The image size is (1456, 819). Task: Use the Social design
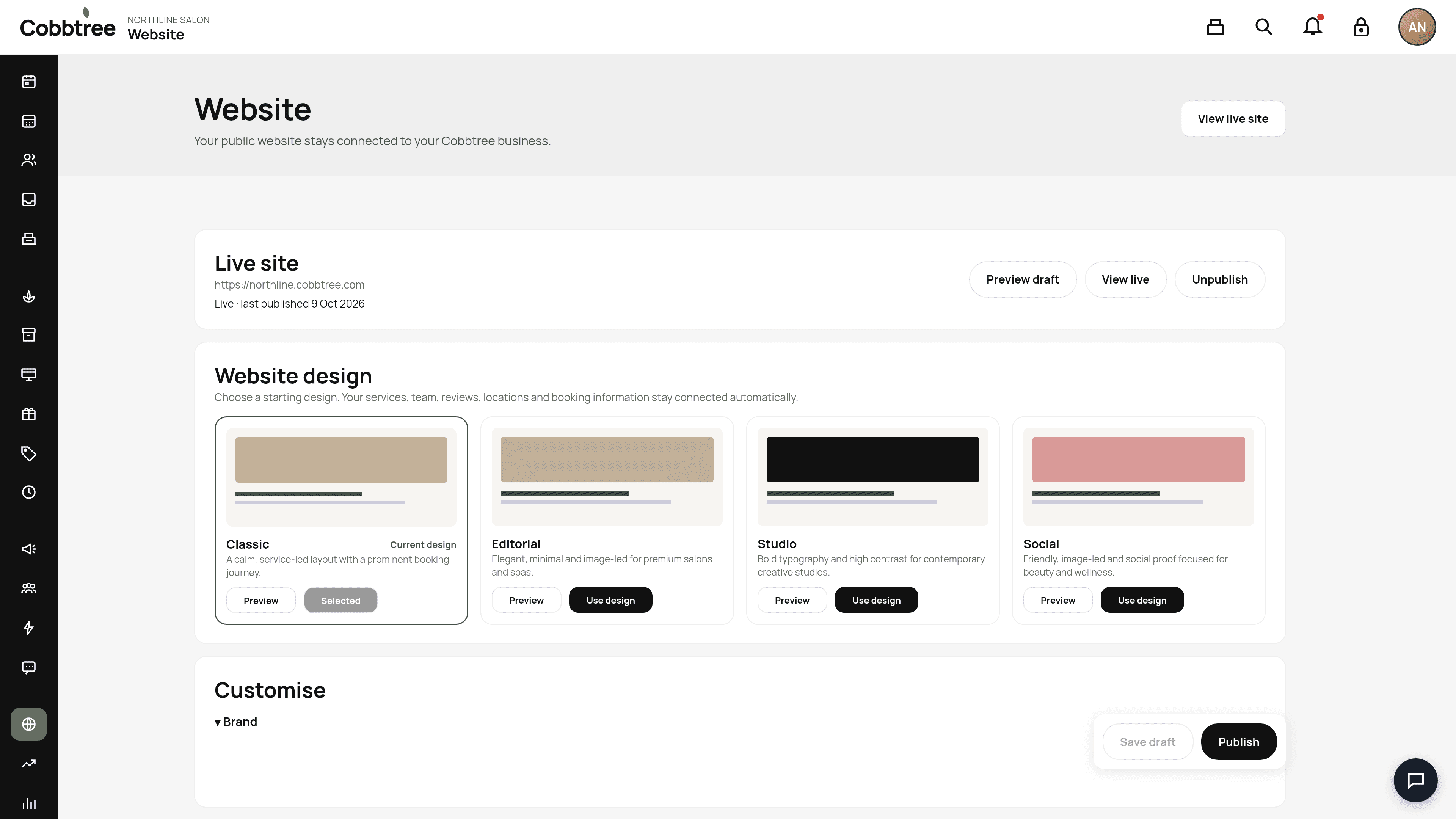(1142, 600)
